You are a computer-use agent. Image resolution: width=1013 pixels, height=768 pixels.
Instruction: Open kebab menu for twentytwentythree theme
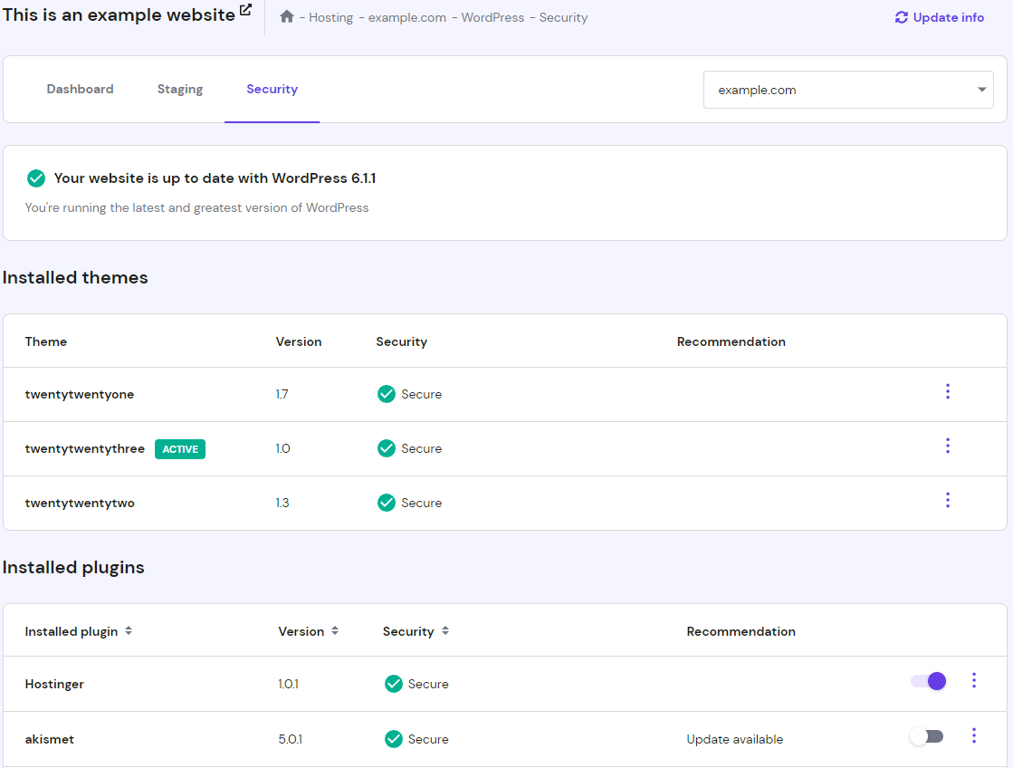[x=947, y=446]
